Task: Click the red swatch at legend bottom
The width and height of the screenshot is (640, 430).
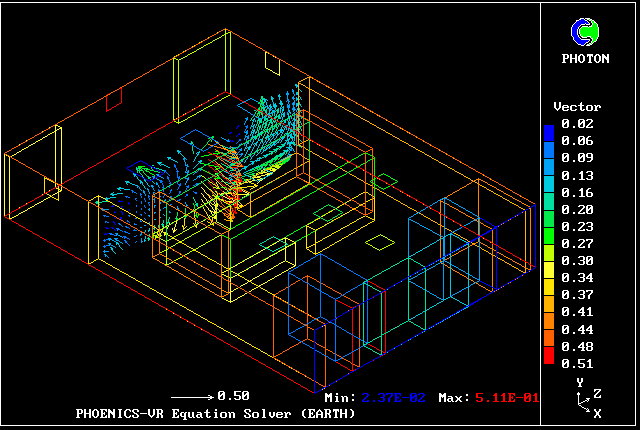Action: (x=549, y=355)
